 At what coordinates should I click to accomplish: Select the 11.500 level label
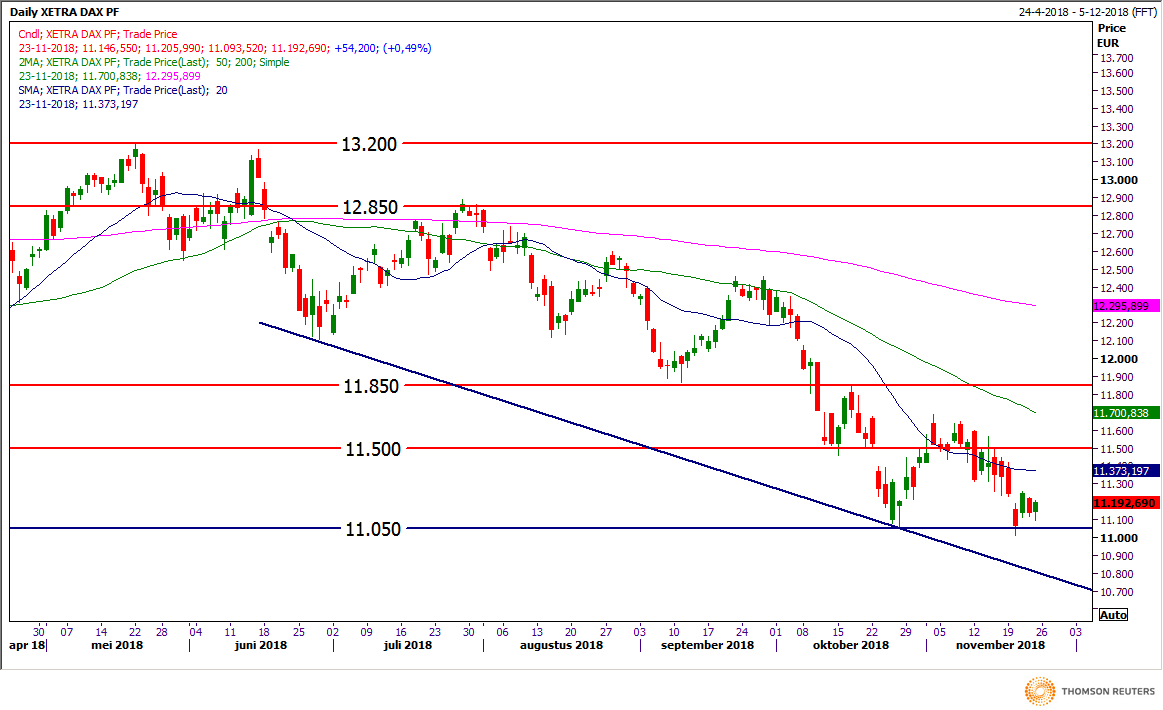pos(372,450)
